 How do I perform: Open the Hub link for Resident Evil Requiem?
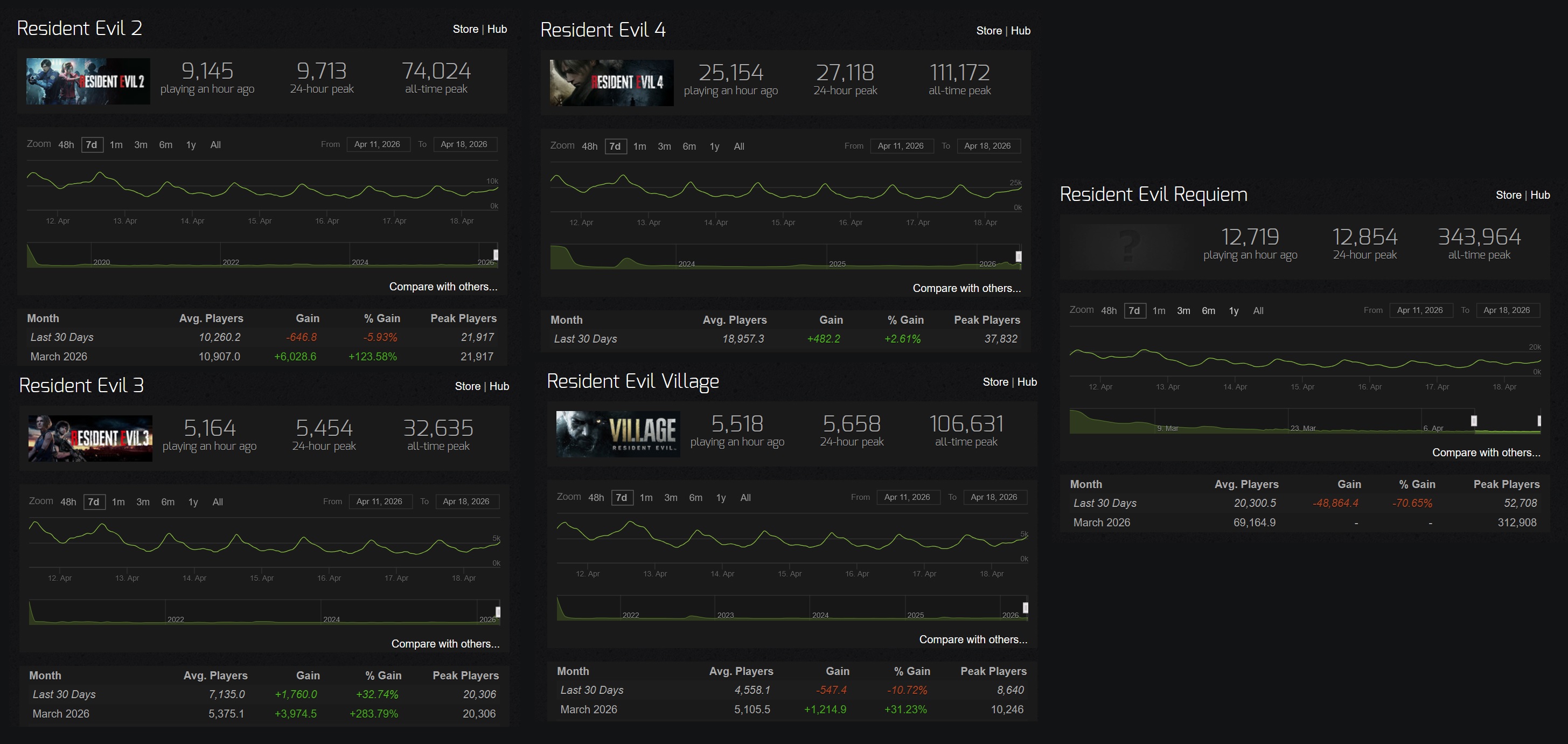pos(1539,196)
